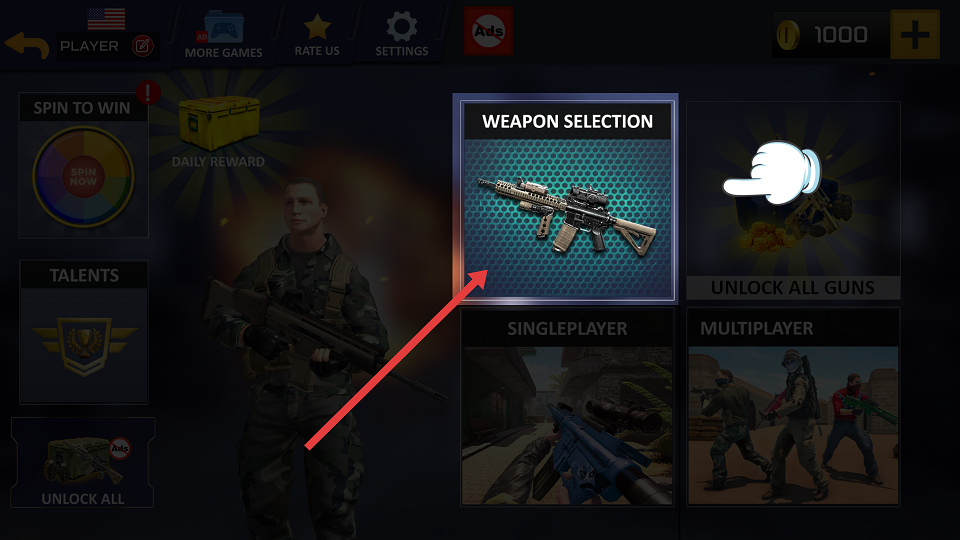Open the Talents badge panel
960x540 pixels.
tap(84, 332)
